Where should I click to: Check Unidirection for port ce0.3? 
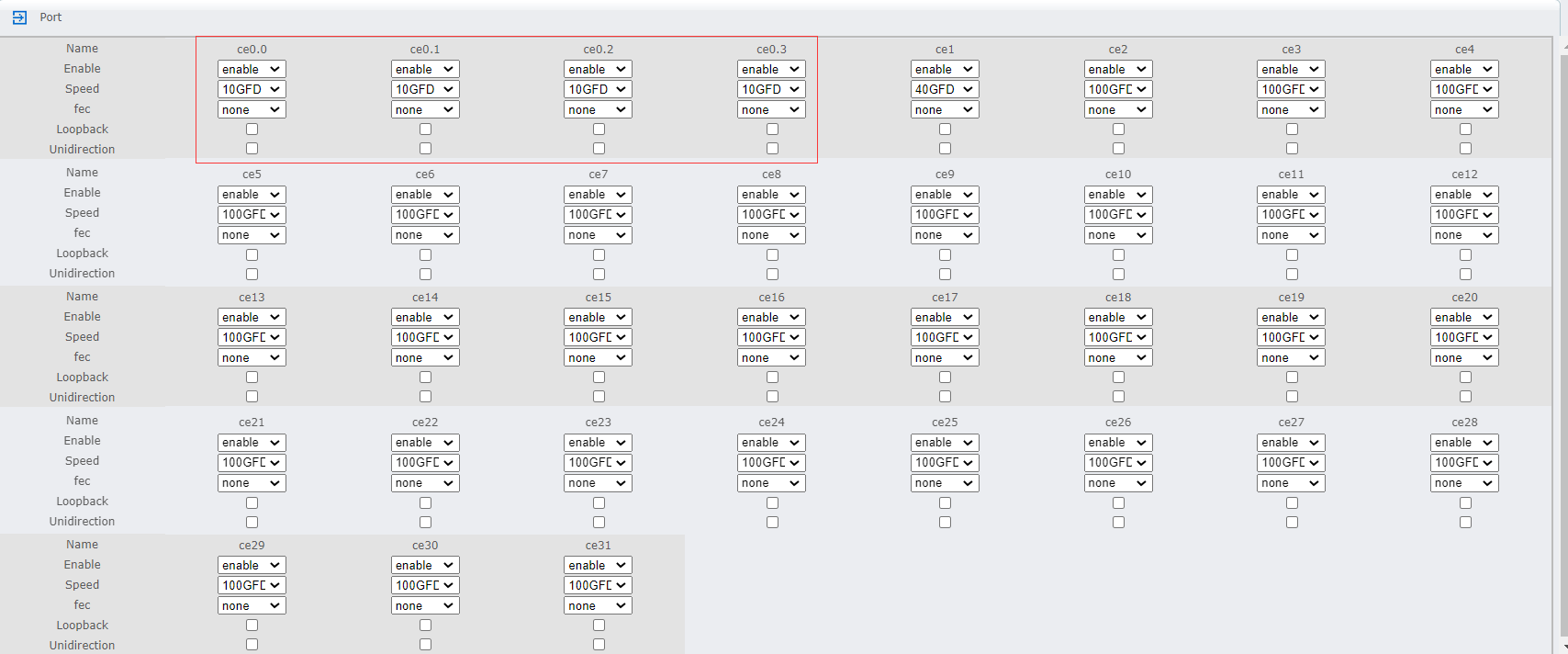[x=772, y=149]
